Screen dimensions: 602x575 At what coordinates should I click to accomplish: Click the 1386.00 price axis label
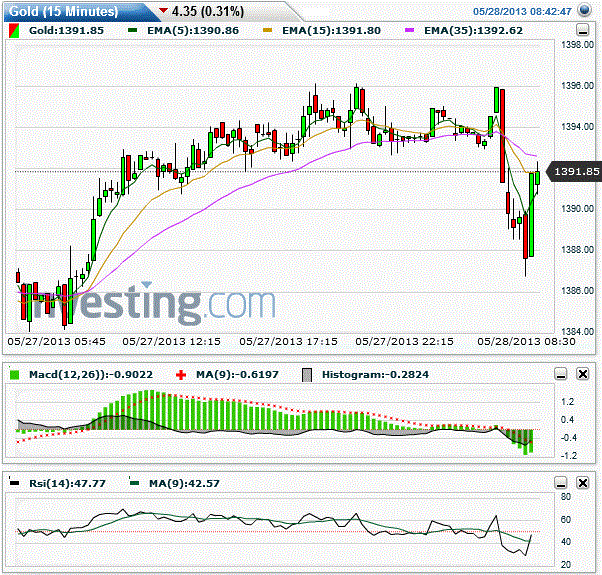point(577,291)
